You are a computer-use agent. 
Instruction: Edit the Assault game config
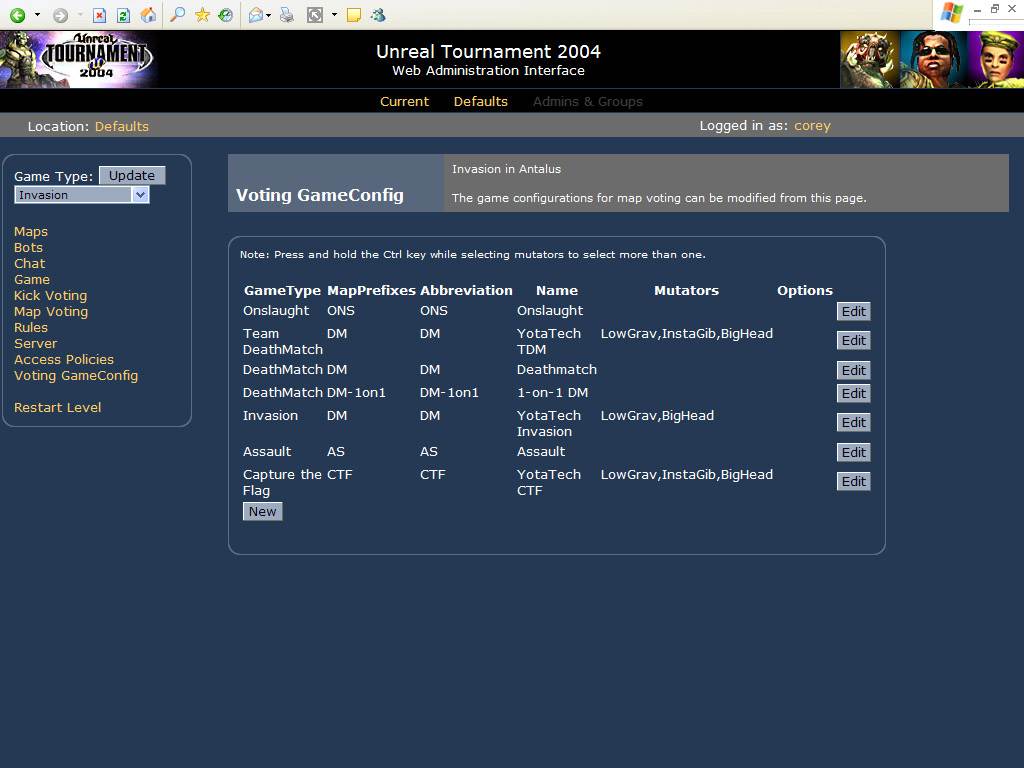[854, 453]
